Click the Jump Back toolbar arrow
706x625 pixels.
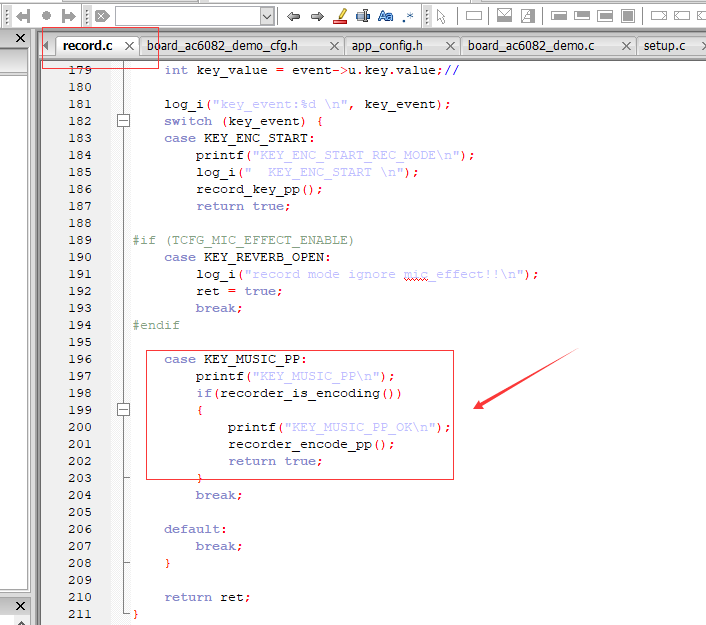23,17
